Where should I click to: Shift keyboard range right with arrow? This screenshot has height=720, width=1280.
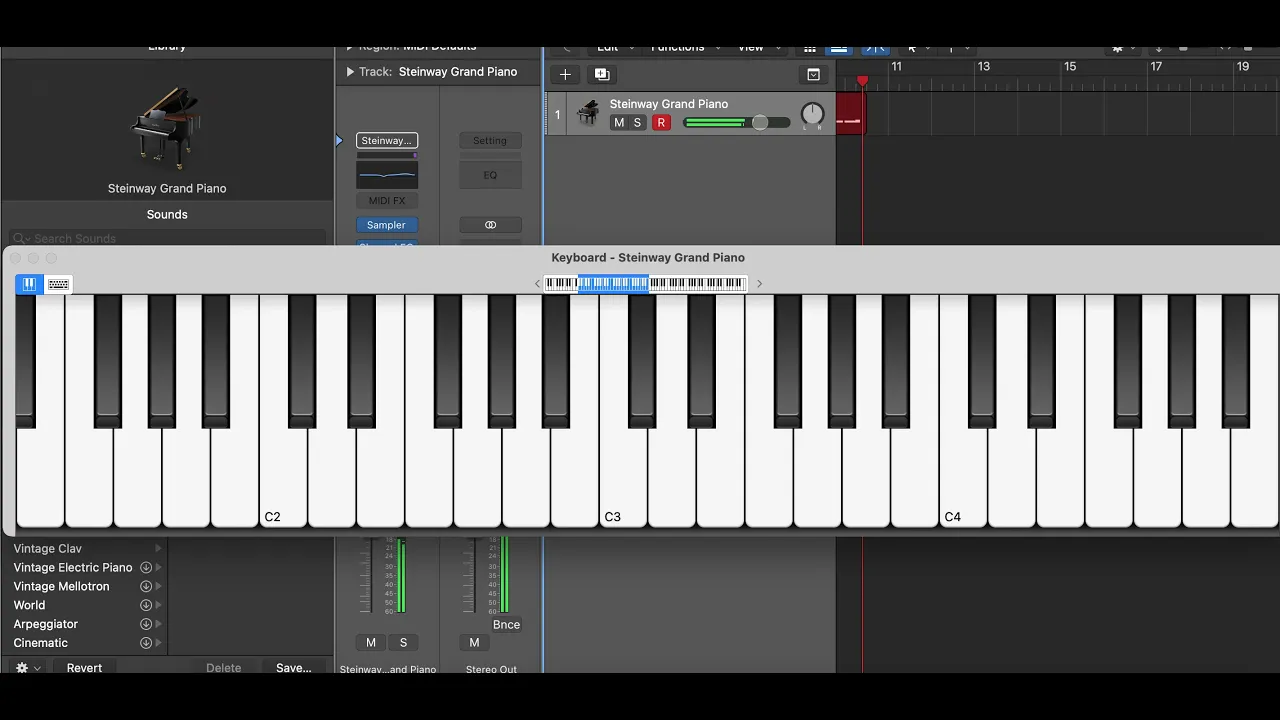coord(759,284)
